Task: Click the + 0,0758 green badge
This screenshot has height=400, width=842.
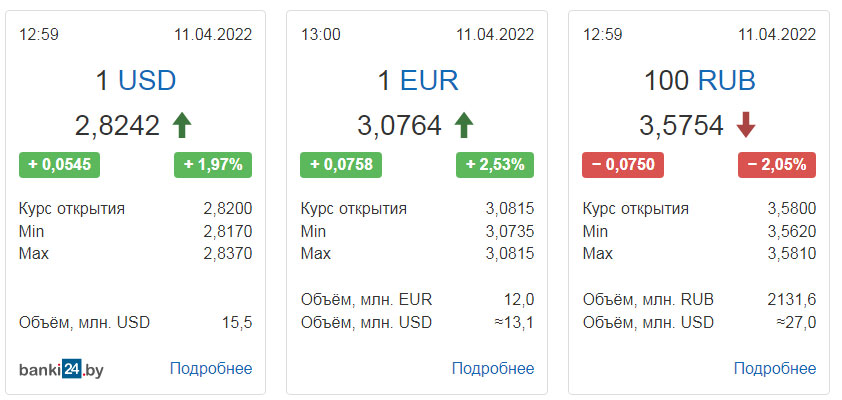Action: pos(341,165)
